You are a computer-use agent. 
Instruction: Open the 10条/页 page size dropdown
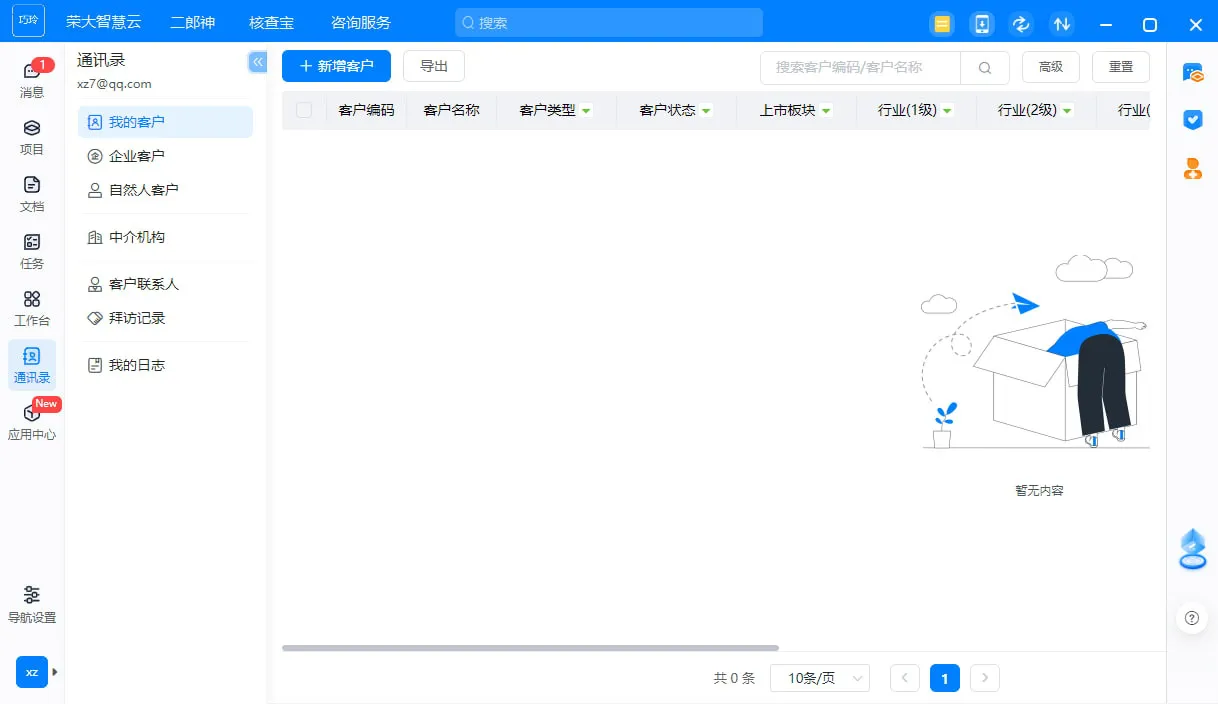click(x=819, y=678)
